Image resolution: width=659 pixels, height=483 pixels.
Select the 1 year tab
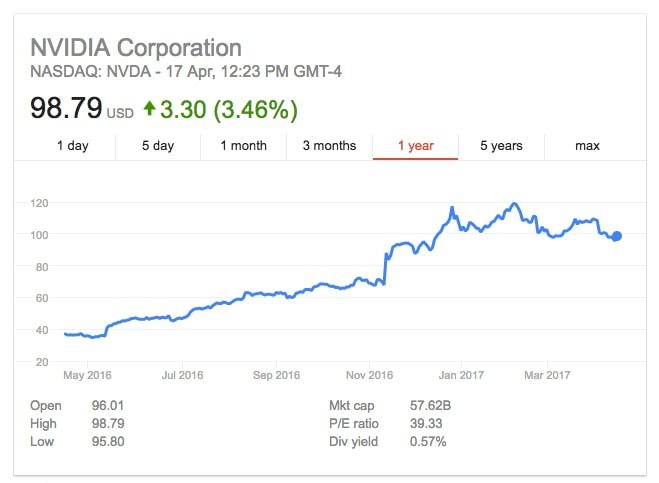[x=415, y=146]
